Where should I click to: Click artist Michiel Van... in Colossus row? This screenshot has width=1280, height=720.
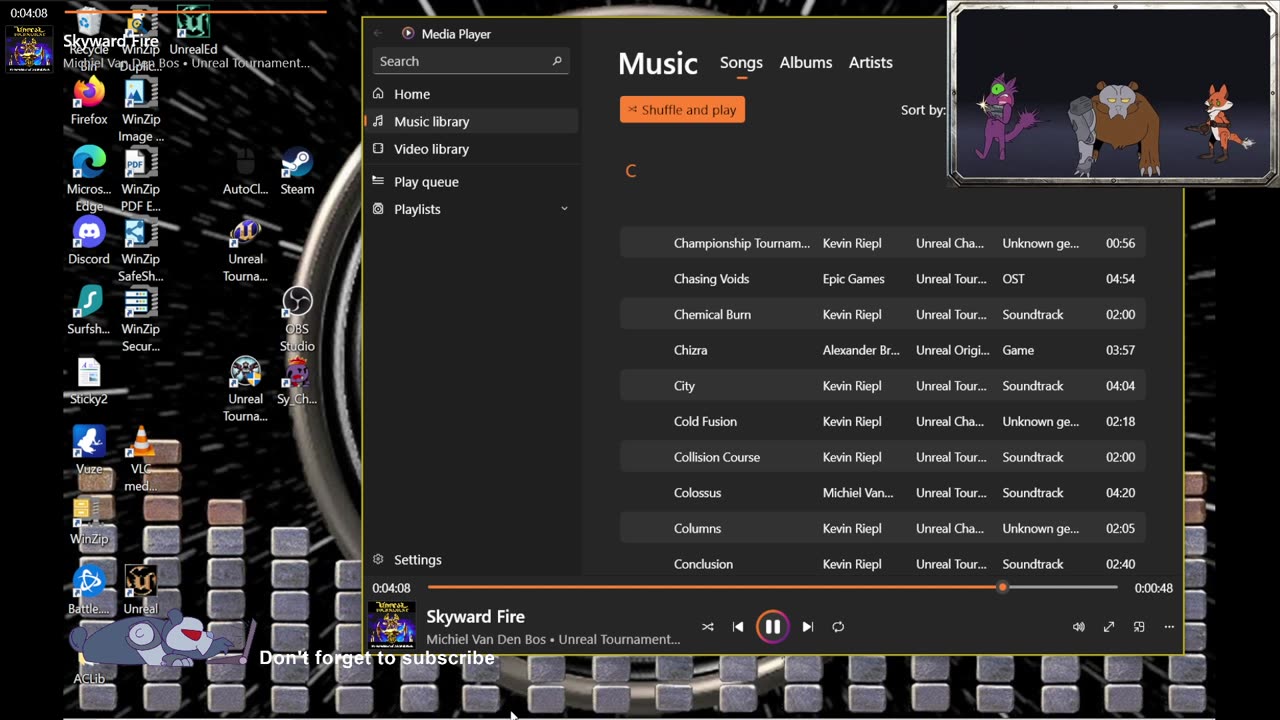point(858,493)
